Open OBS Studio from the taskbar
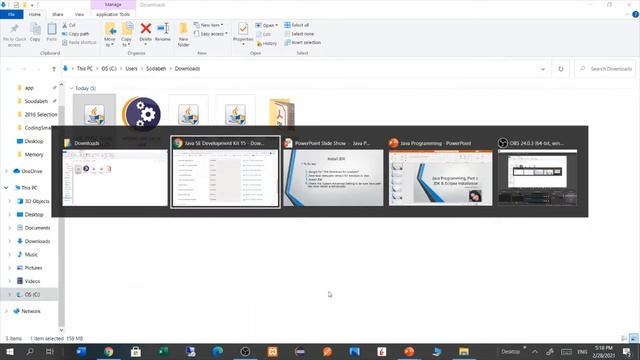The height and width of the screenshot is (360, 640). pos(245,352)
